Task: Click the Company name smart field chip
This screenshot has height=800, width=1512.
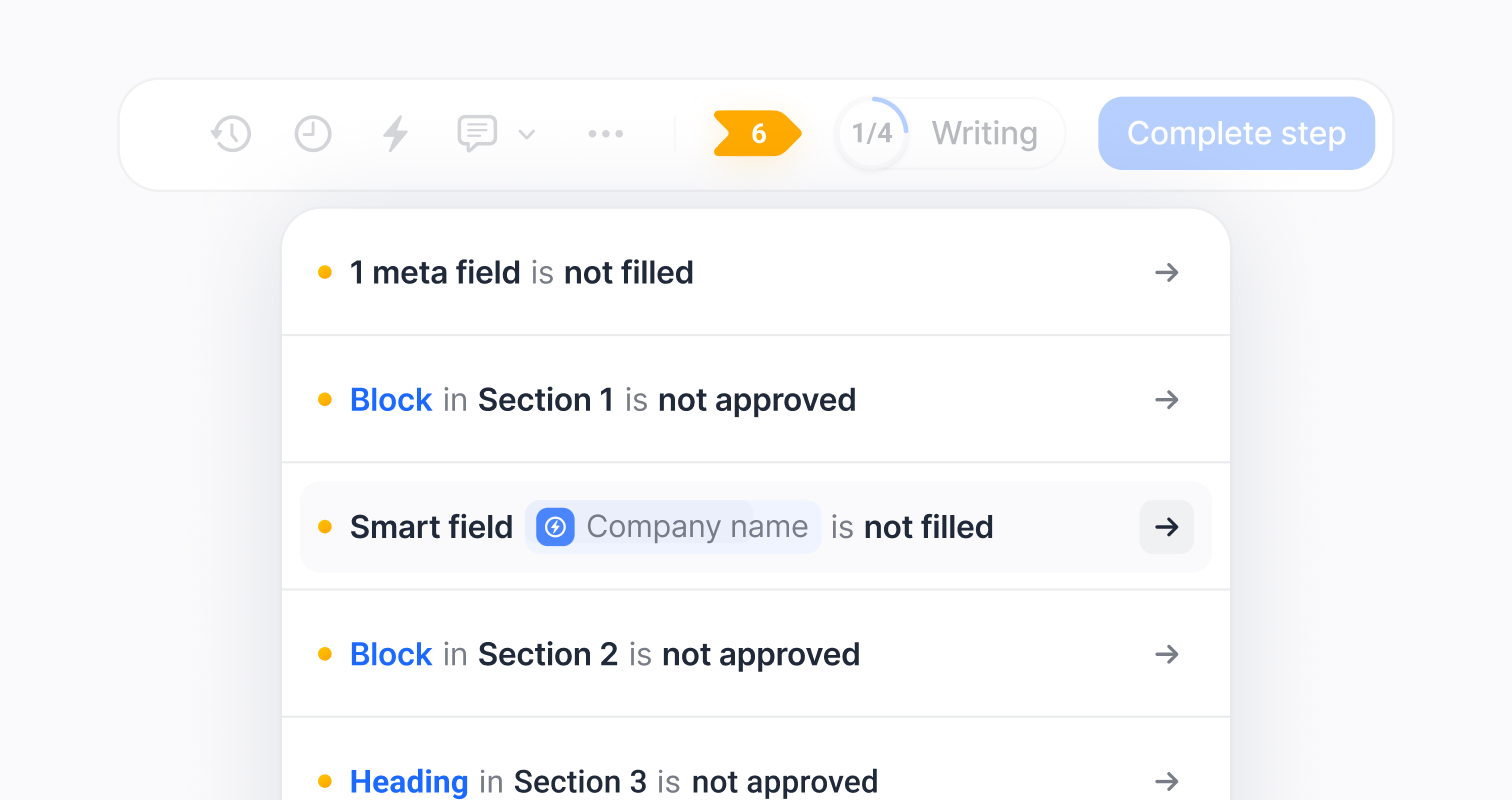Action: click(673, 527)
